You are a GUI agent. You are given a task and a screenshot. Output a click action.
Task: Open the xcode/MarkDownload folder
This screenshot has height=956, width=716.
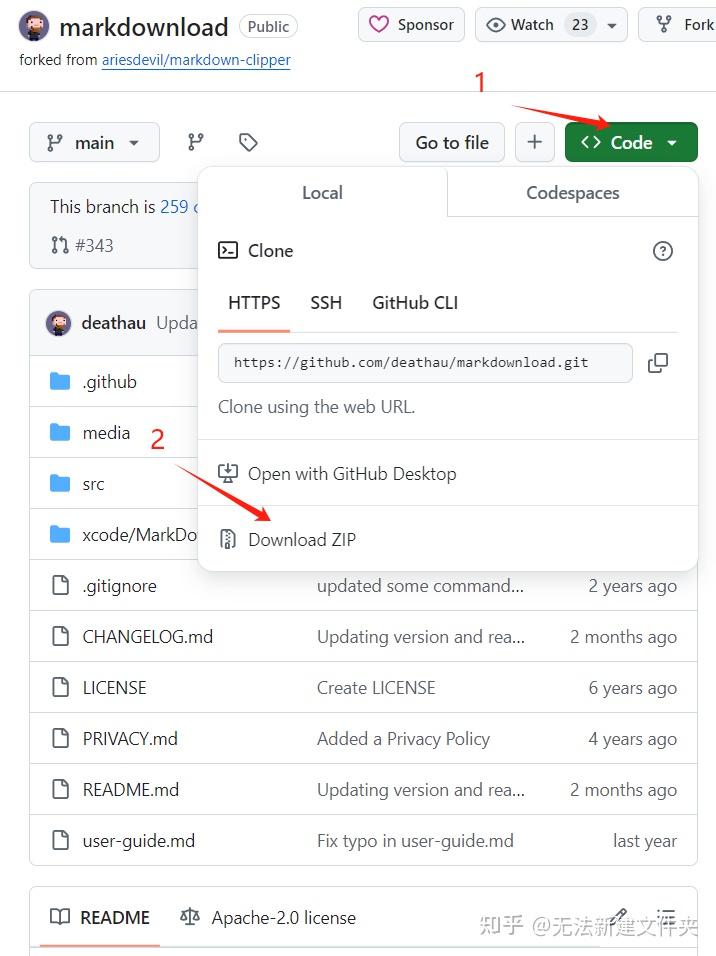click(140, 535)
